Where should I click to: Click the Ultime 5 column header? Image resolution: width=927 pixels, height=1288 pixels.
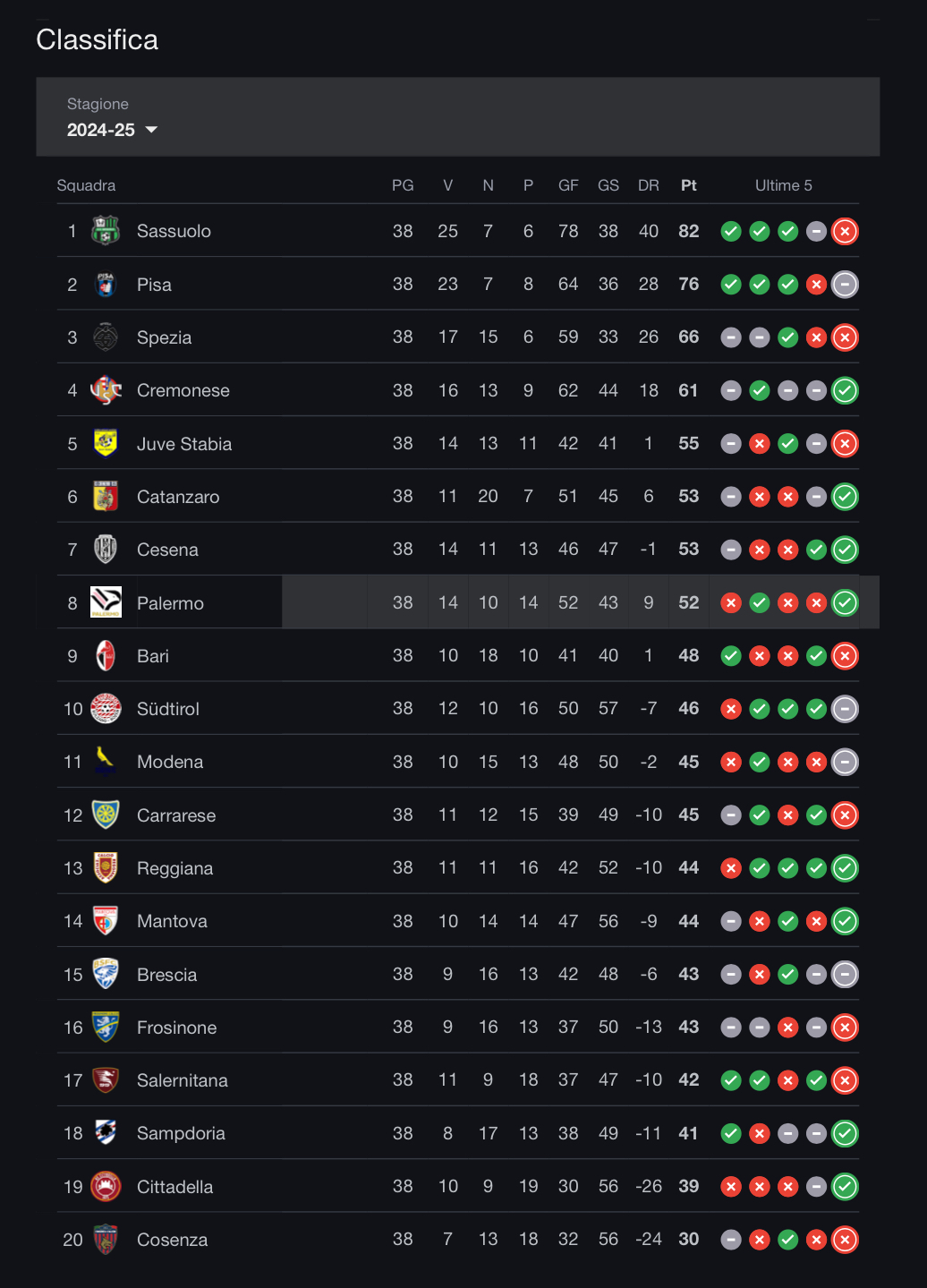click(783, 185)
